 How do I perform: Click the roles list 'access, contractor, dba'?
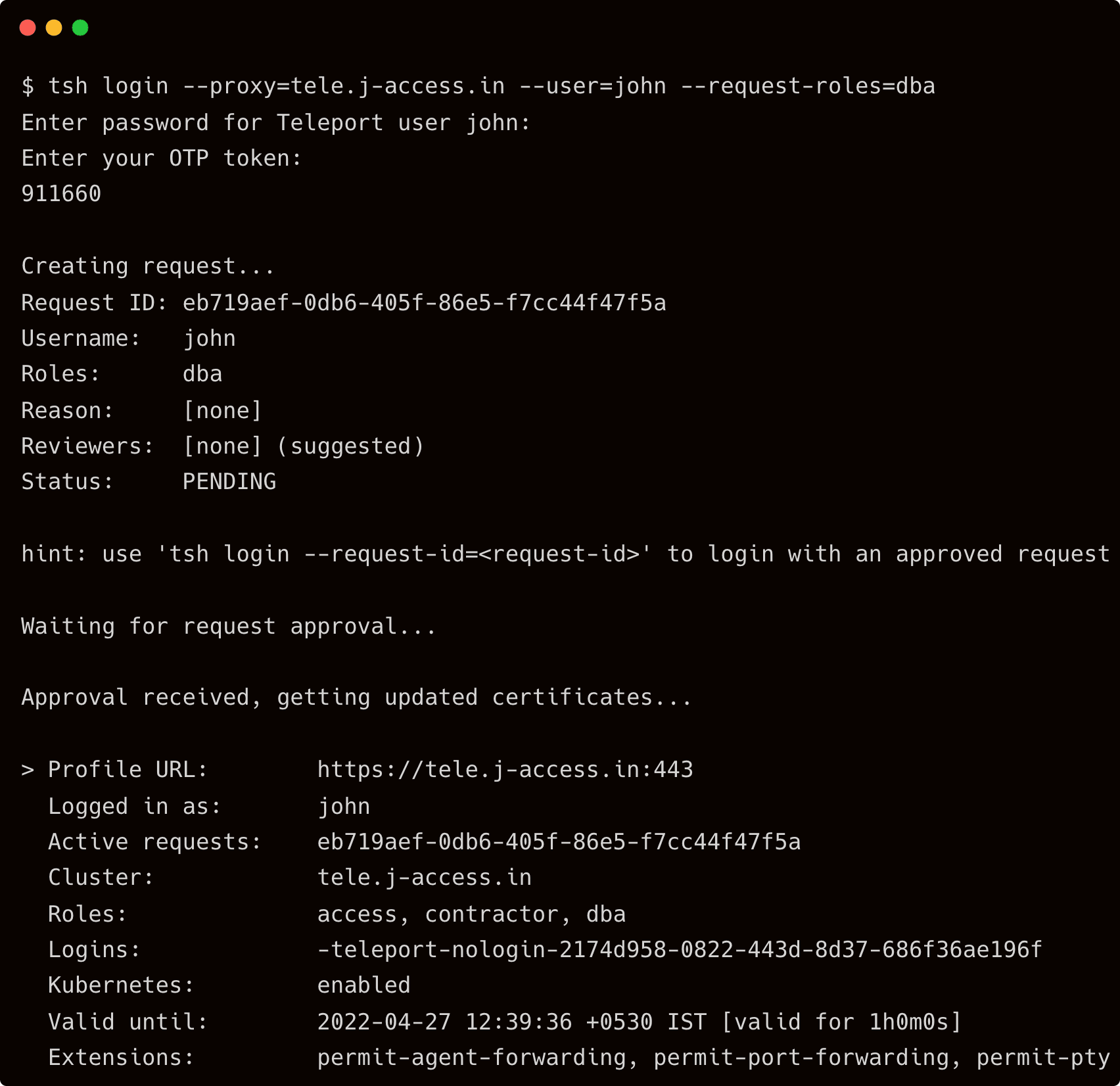471,914
